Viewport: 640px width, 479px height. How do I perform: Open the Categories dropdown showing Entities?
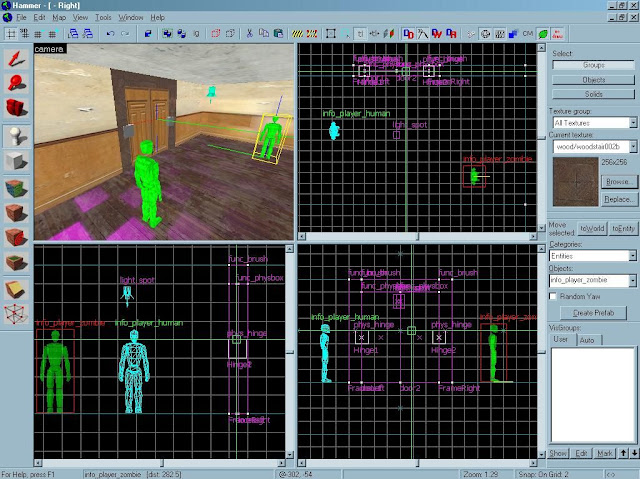632,256
